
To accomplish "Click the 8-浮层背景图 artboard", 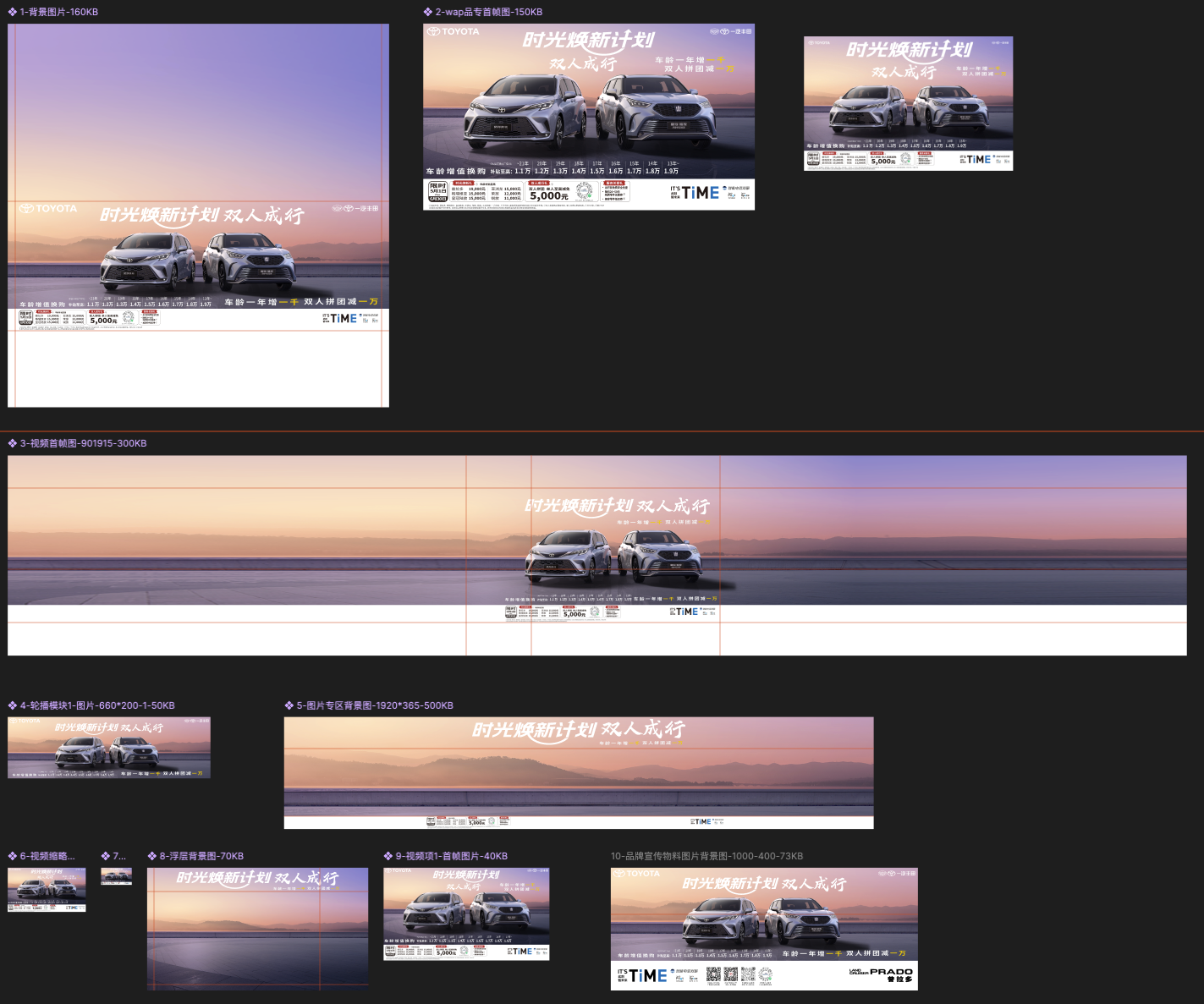I will click(x=258, y=929).
